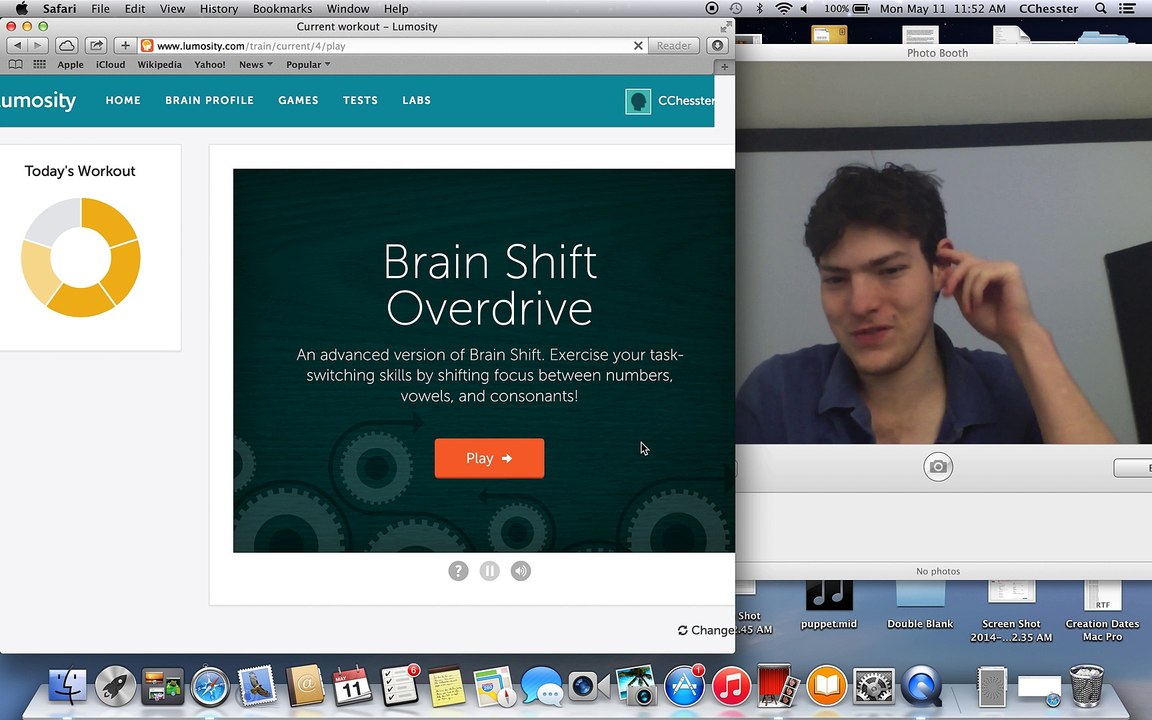Expand the News bookmarks dropdown
This screenshot has height=720, width=1152.
pos(256,65)
